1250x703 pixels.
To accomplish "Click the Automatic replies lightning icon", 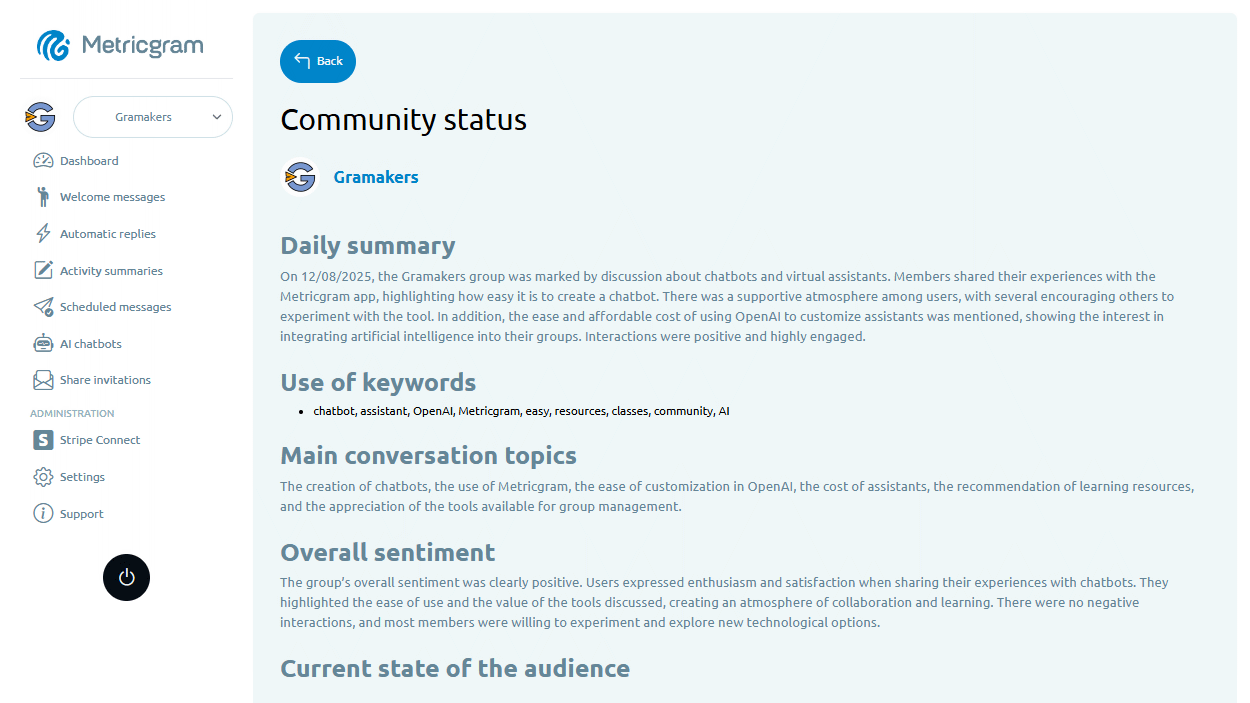I will click(x=43, y=234).
